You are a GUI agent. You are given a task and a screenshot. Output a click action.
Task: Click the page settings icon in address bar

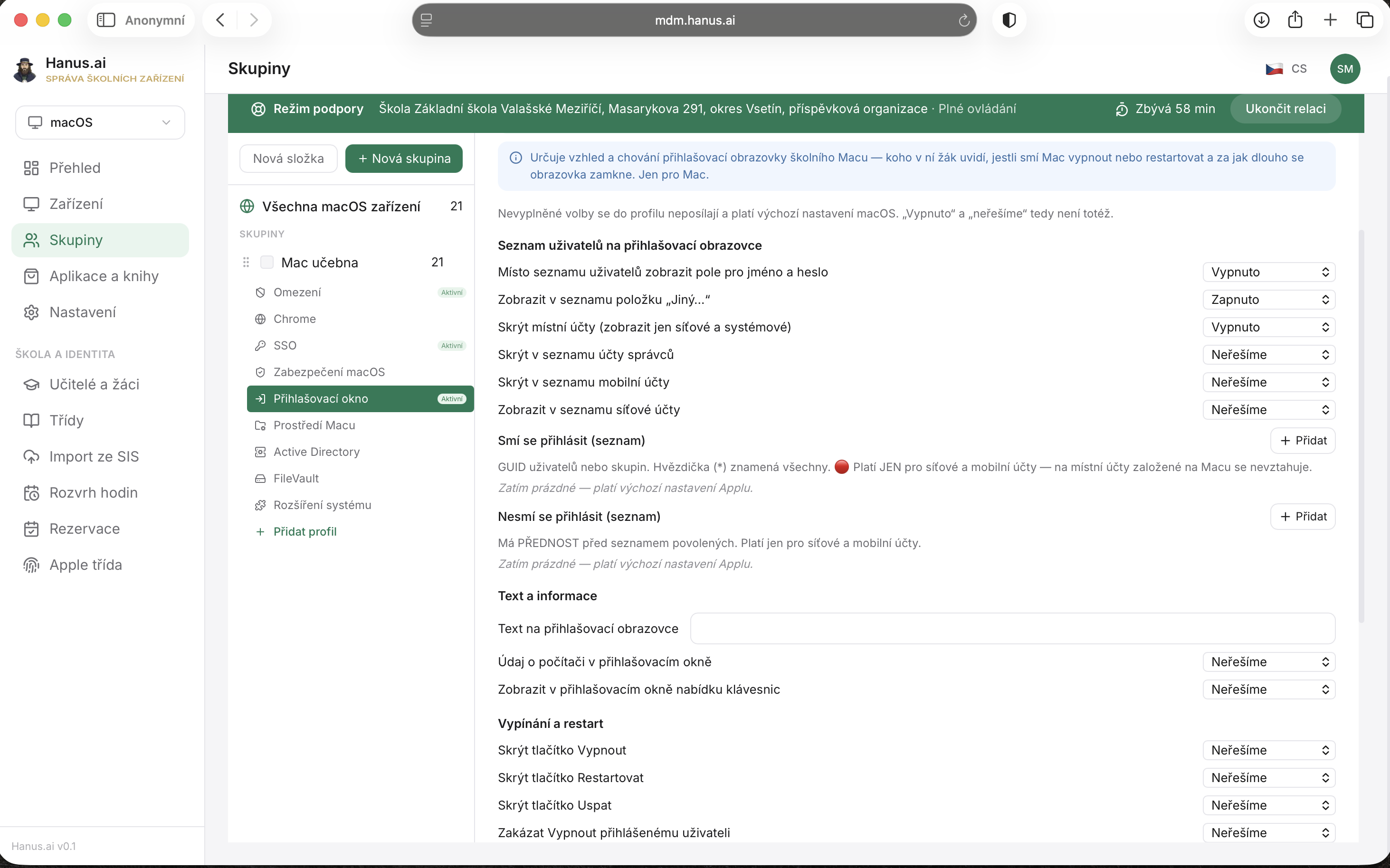click(426, 20)
